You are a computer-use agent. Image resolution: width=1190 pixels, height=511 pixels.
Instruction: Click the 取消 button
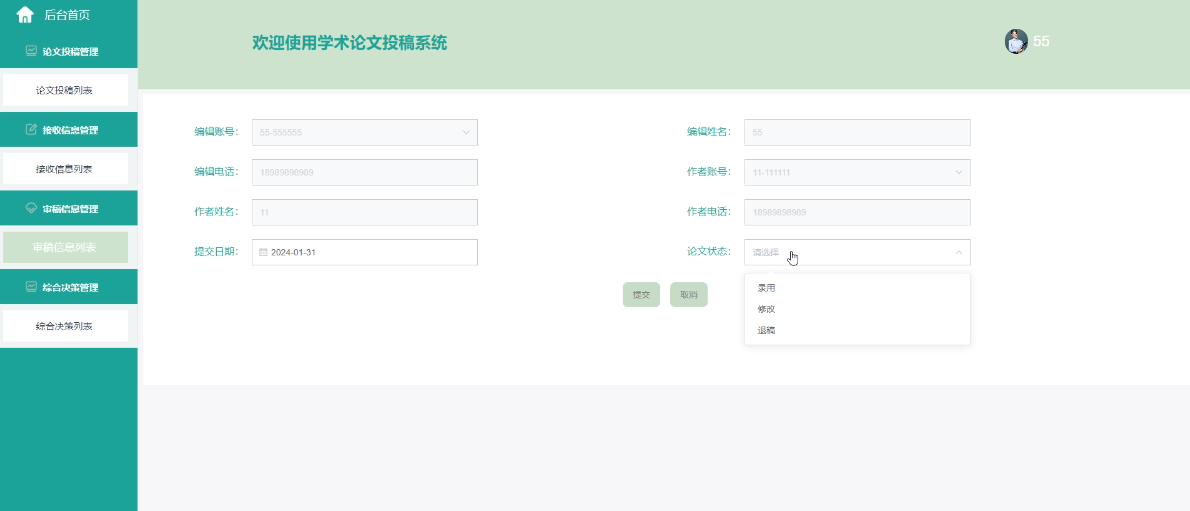pos(688,295)
